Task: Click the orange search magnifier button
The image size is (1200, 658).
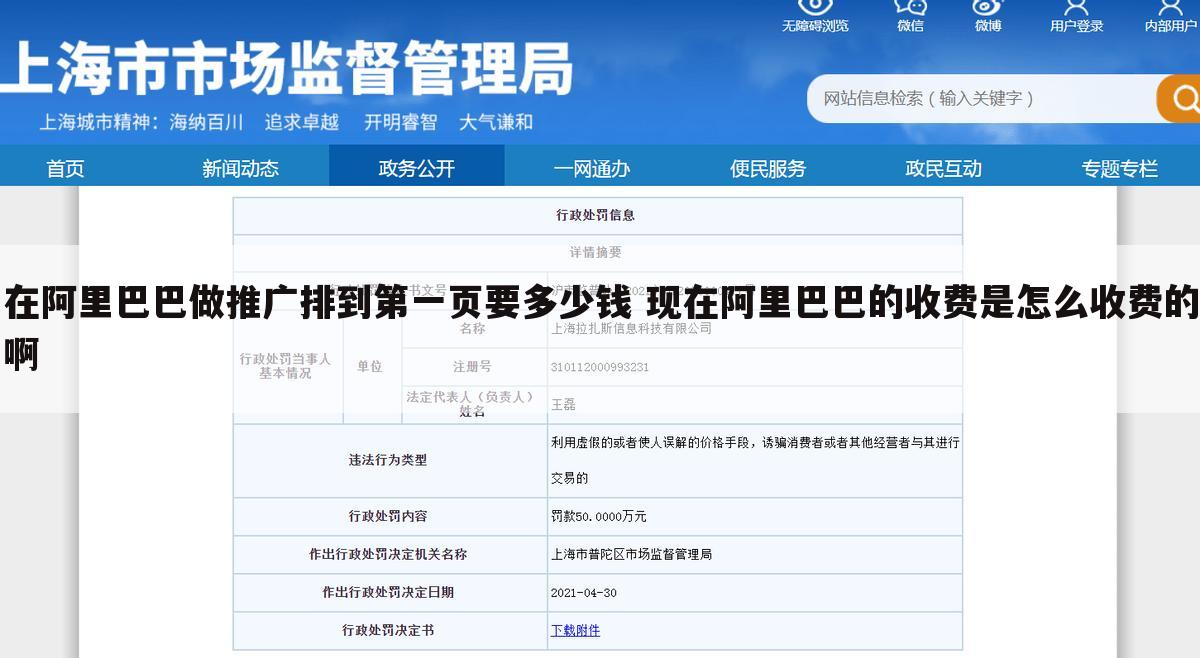Action: click(1180, 98)
